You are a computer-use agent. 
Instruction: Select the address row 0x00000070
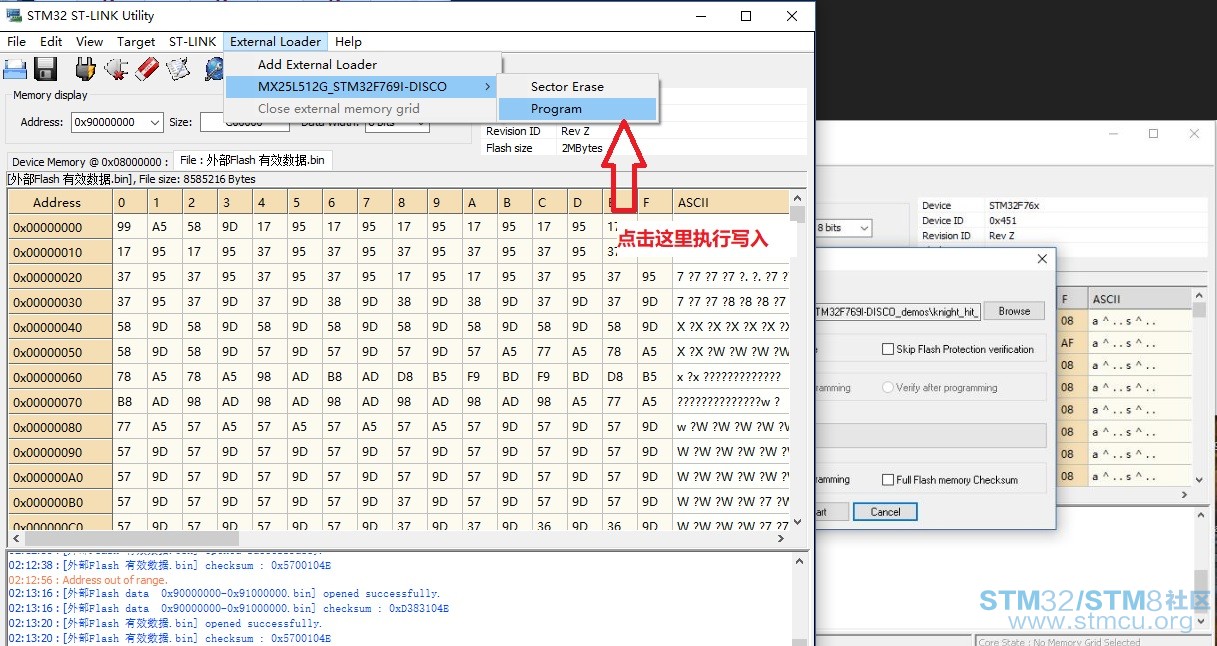[x=59, y=402]
